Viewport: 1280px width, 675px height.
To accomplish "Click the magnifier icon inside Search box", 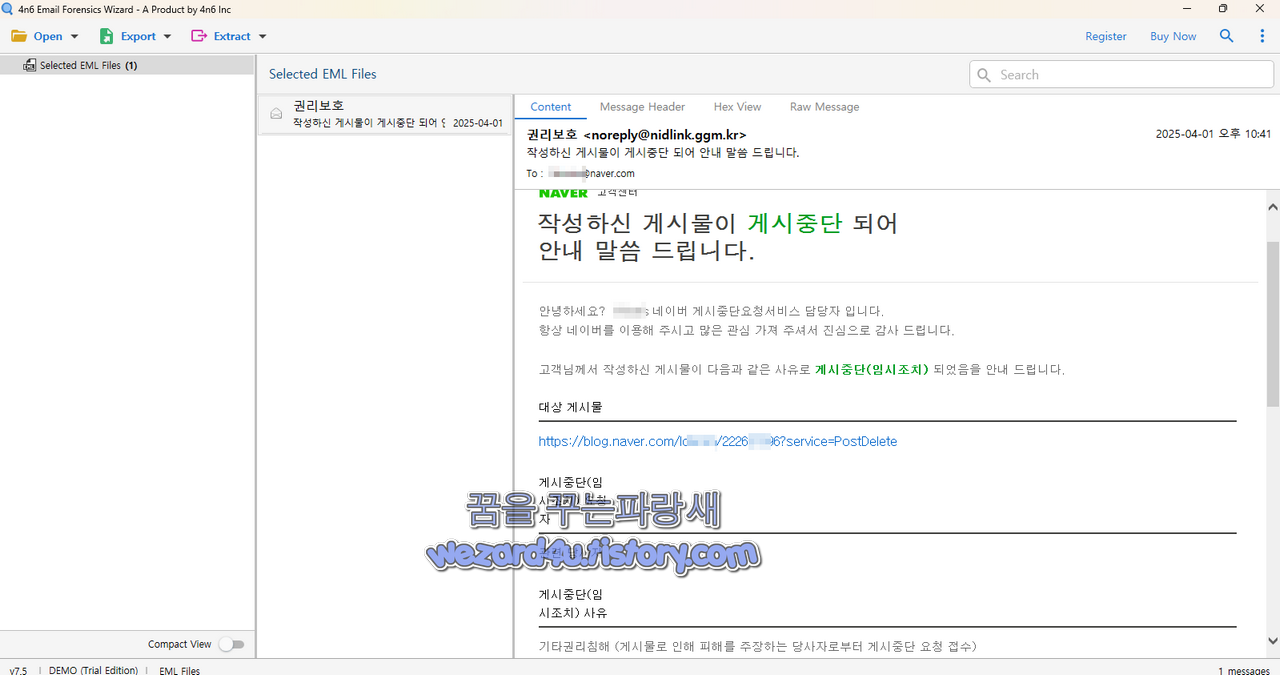I will coord(984,75).
